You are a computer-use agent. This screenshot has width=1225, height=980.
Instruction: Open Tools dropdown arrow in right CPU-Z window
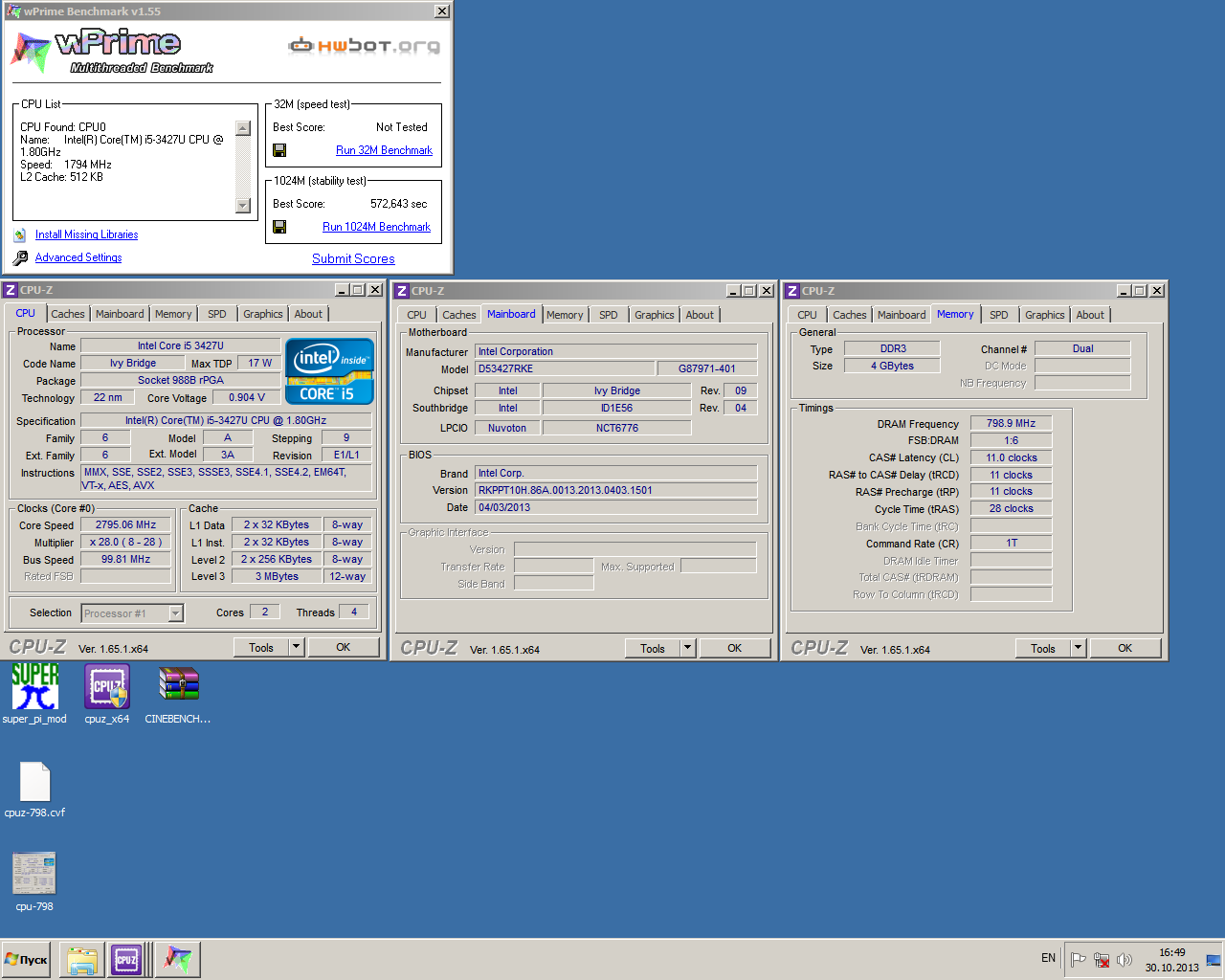1078,648
